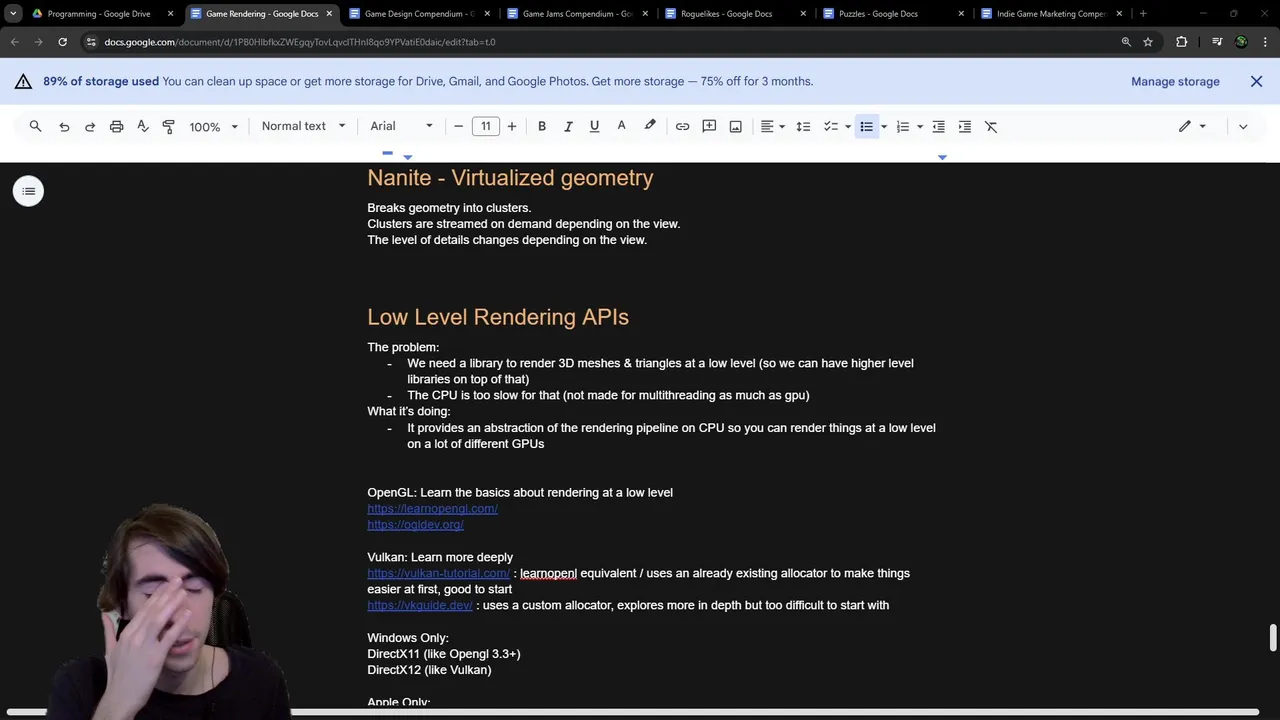Print the document
Image resolution: width=1280 pixels, height=720 pixels.
coord(116,126)
